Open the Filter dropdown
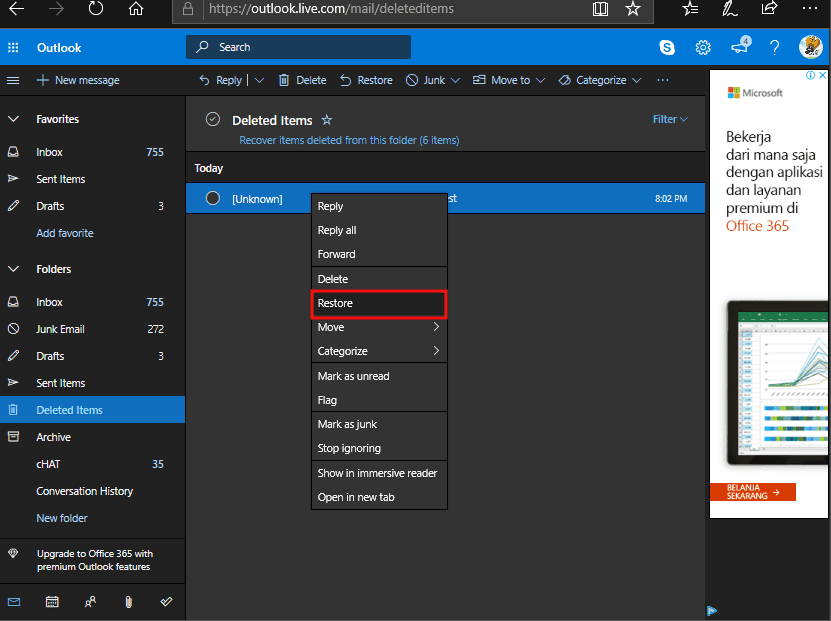This screenshot has width=831, height=621. (x=669, y=118)
